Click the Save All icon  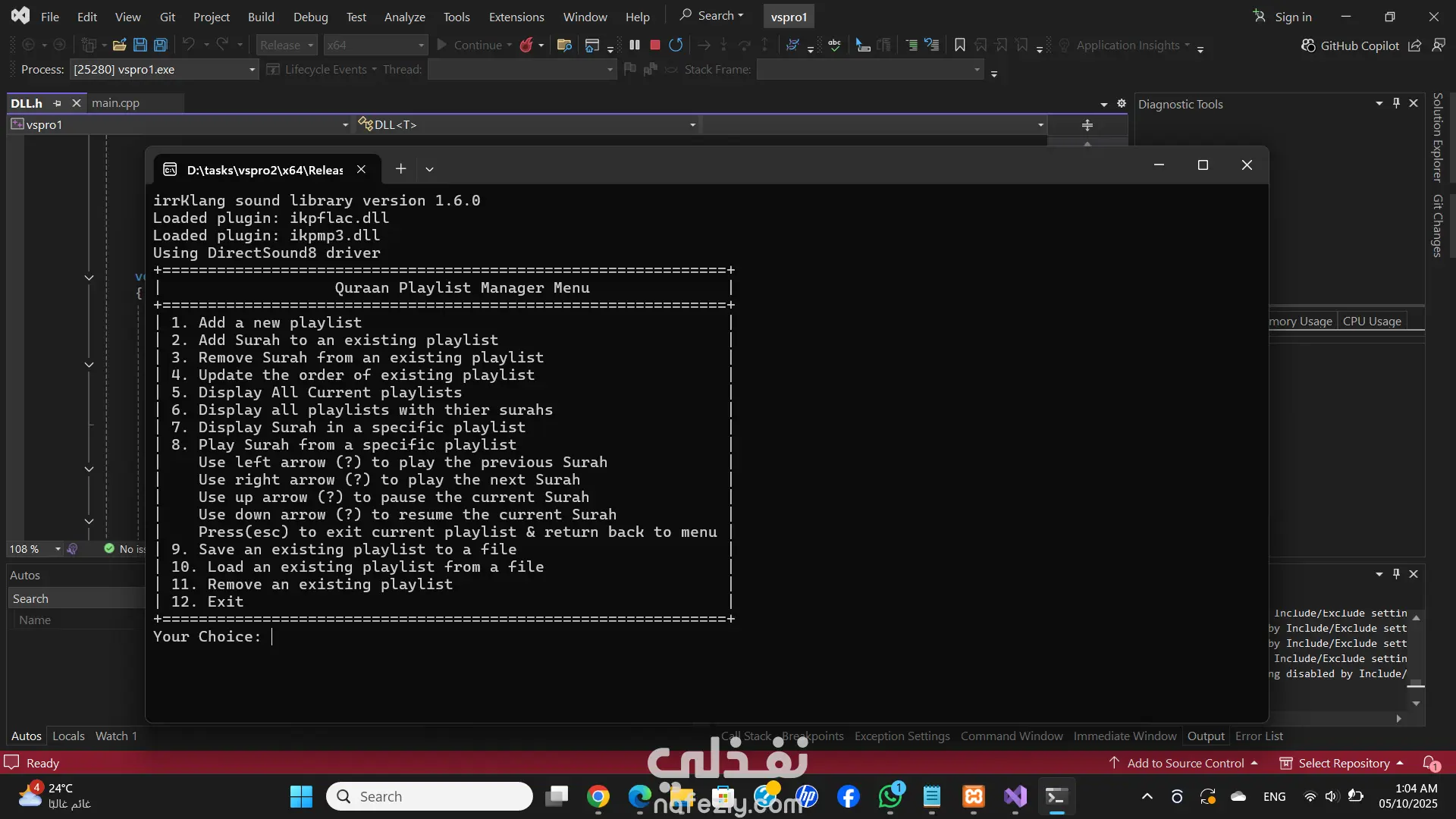161,45
